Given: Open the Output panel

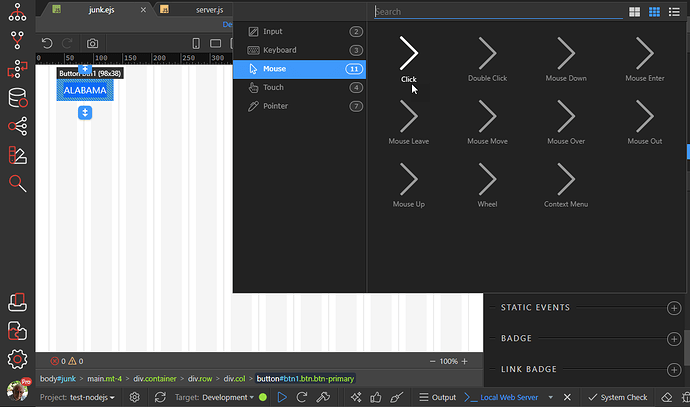Looking at the screenshot, I should pos(437,397).
